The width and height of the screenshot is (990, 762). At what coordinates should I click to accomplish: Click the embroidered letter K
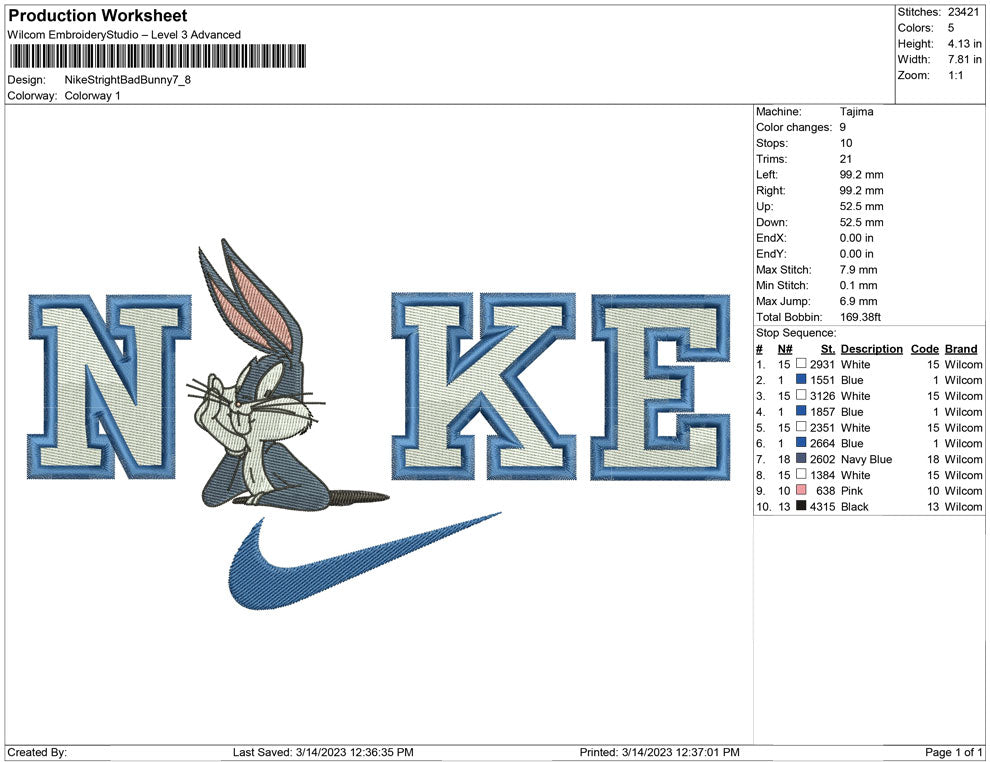point(484,386)
